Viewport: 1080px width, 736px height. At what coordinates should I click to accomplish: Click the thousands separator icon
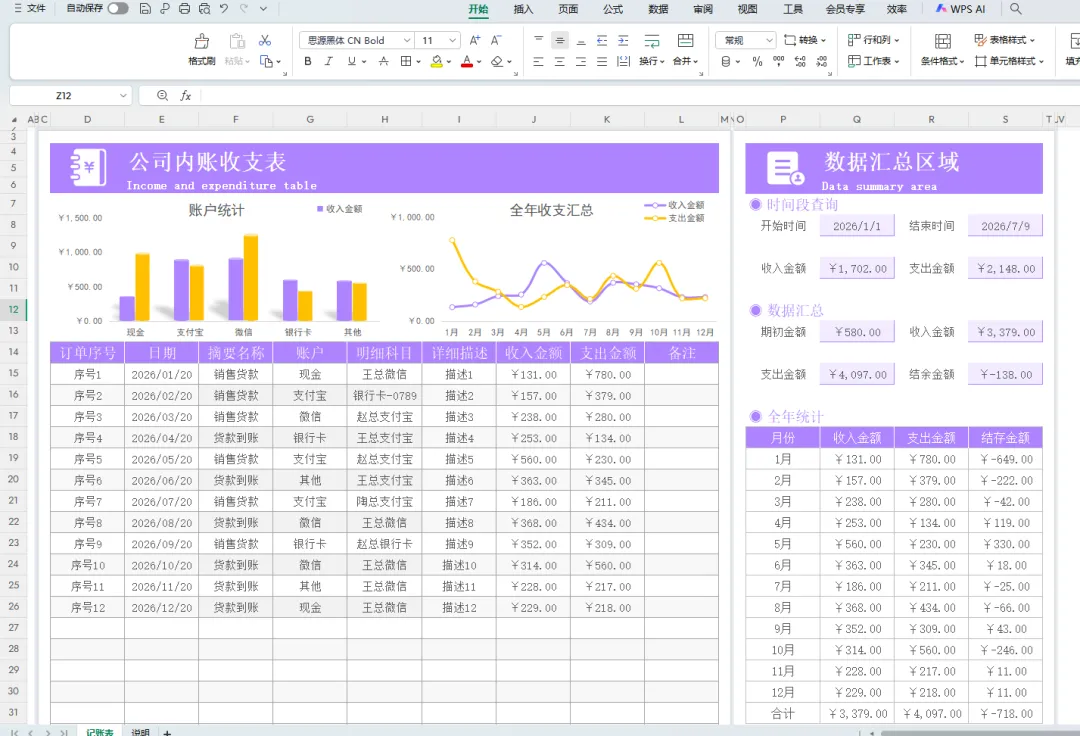point(778,61)
